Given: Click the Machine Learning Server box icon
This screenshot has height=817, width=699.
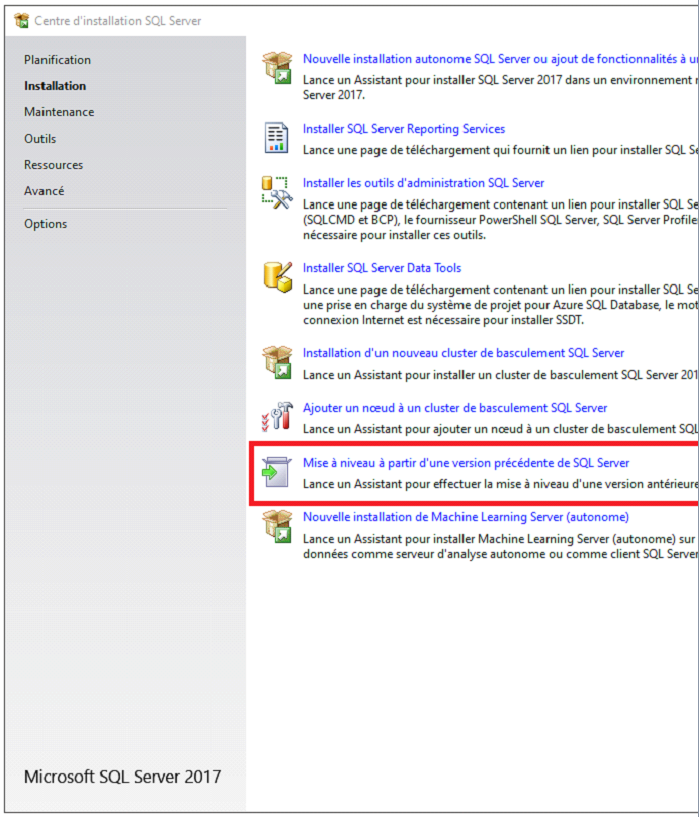Looking at the screenshot, I should click(x=277, y=526).
